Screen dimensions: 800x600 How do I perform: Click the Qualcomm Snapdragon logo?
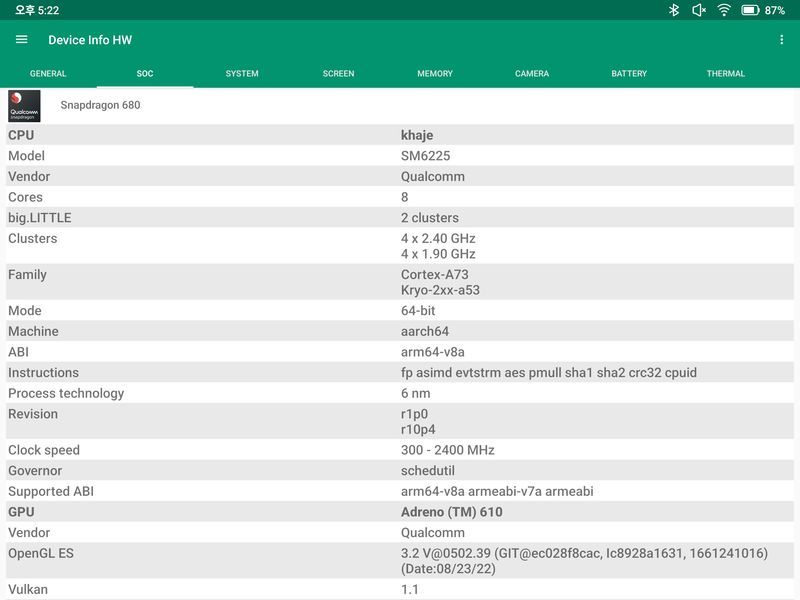pos(25,104)
